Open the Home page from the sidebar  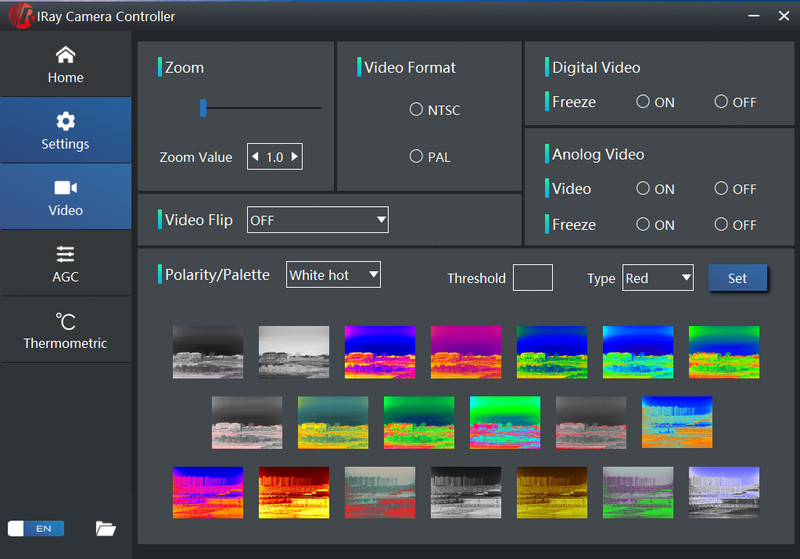(x=65, y=64)
